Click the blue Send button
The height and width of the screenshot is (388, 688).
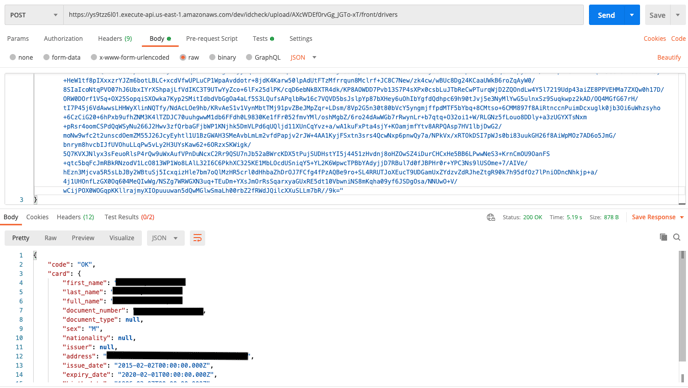(x=606, y=15)
